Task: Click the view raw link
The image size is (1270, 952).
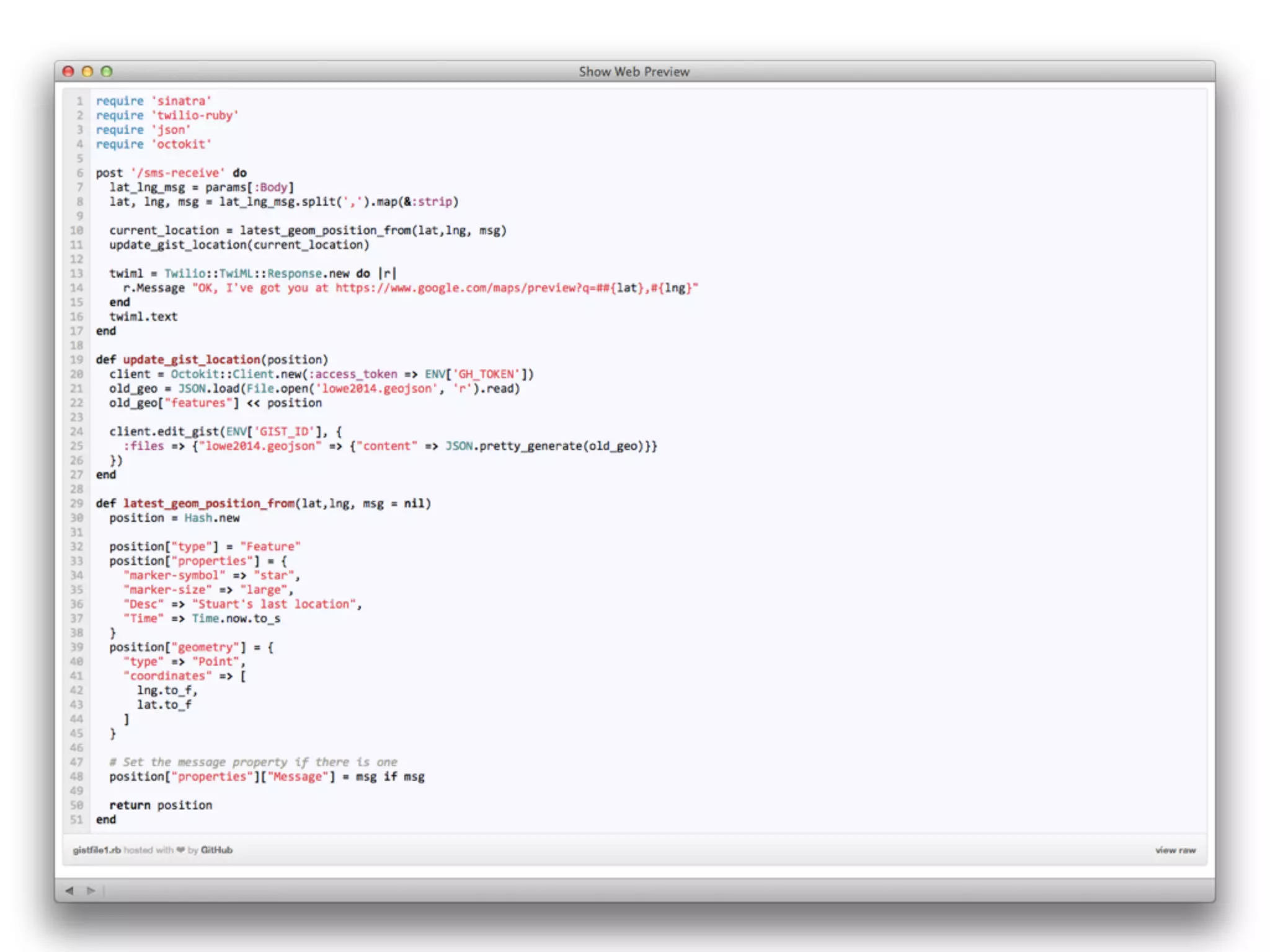Action: pos(1175,850)
